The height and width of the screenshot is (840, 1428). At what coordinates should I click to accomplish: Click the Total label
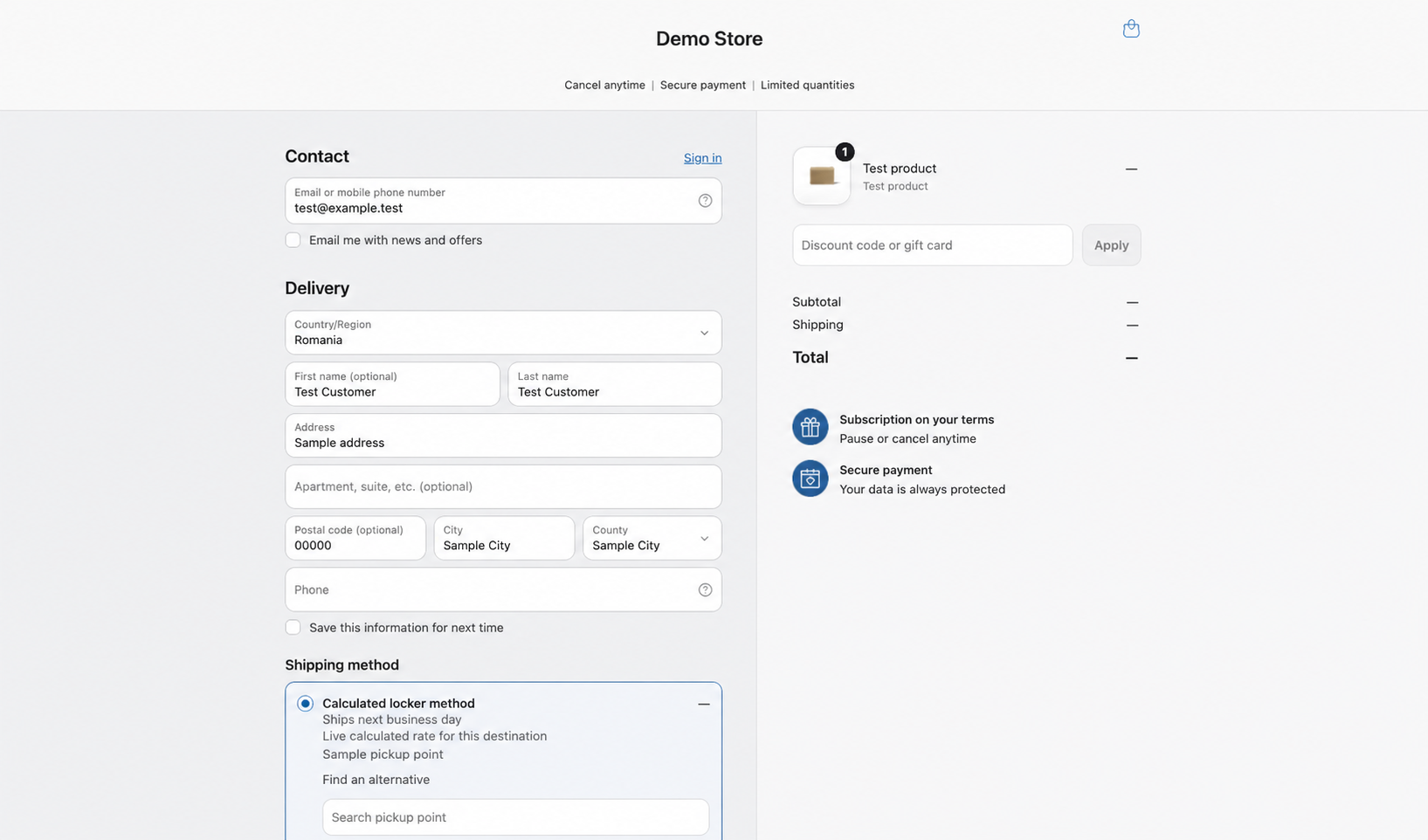tap(811, 357)
